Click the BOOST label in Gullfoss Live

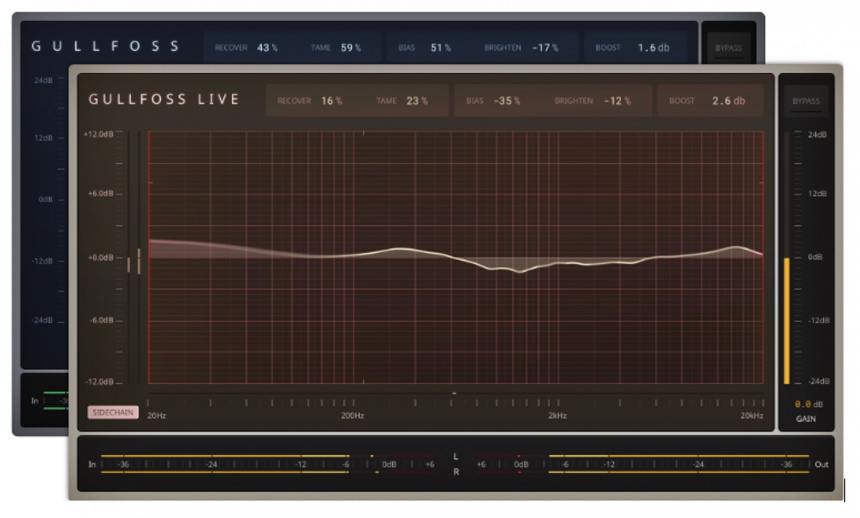point(682,101)
